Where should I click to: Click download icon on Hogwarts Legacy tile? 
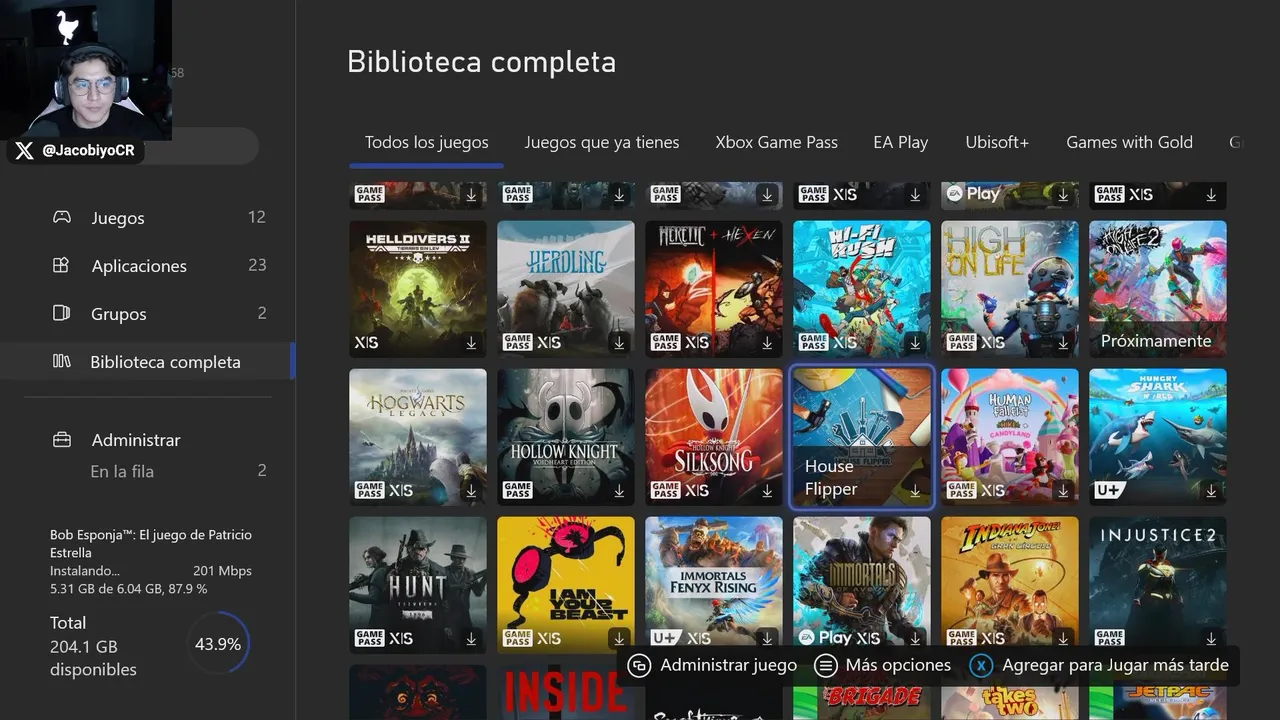point(471,491)
